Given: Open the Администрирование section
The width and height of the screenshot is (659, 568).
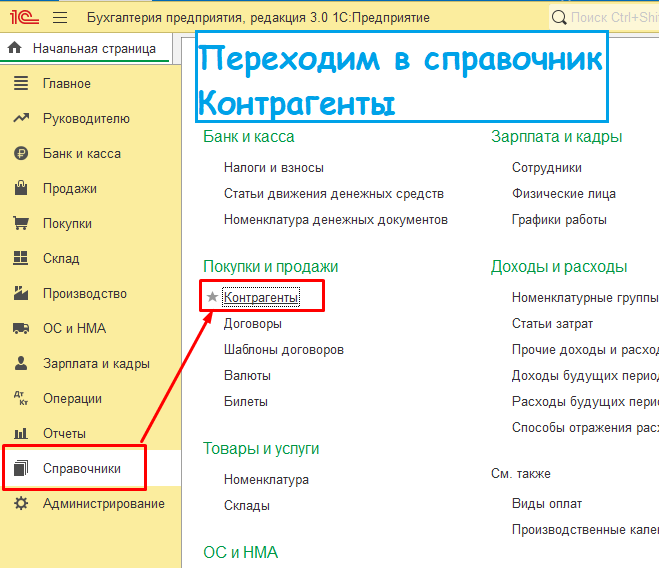Looking at the screenshot, I should coord(104,503).
